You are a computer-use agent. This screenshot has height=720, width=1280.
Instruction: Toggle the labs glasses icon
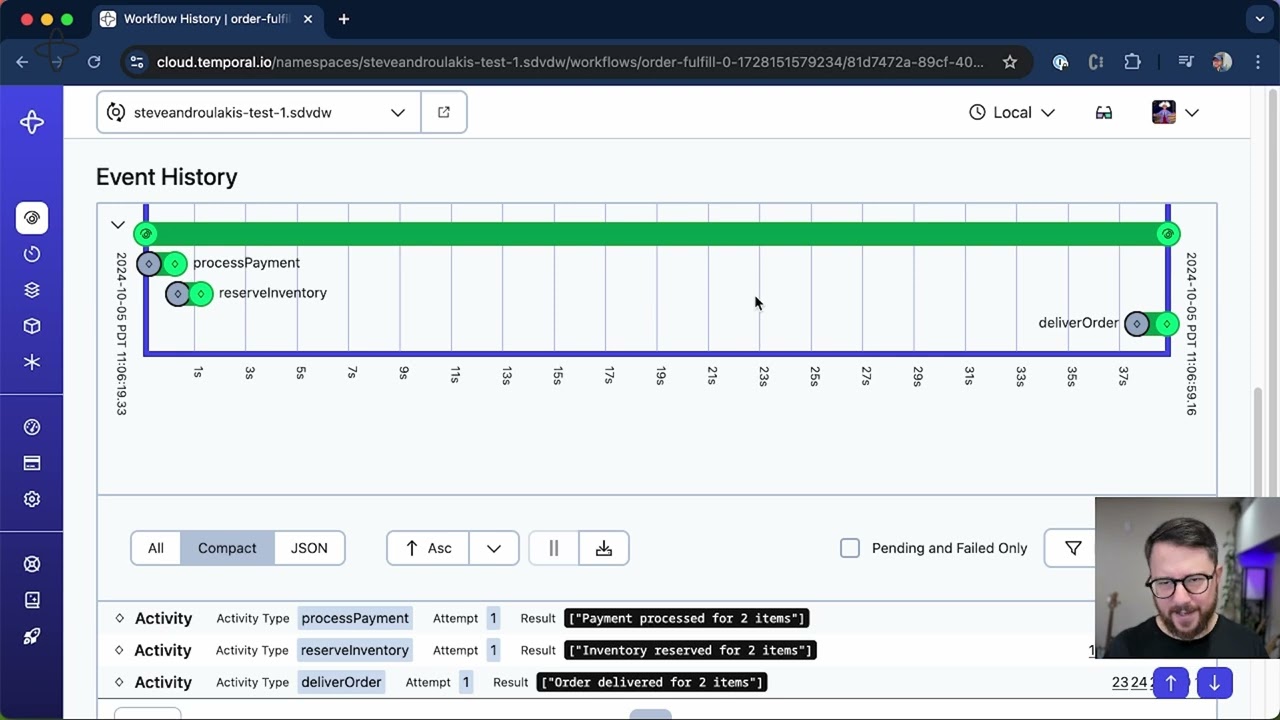pyautogui.click(x=1104, y=112)
